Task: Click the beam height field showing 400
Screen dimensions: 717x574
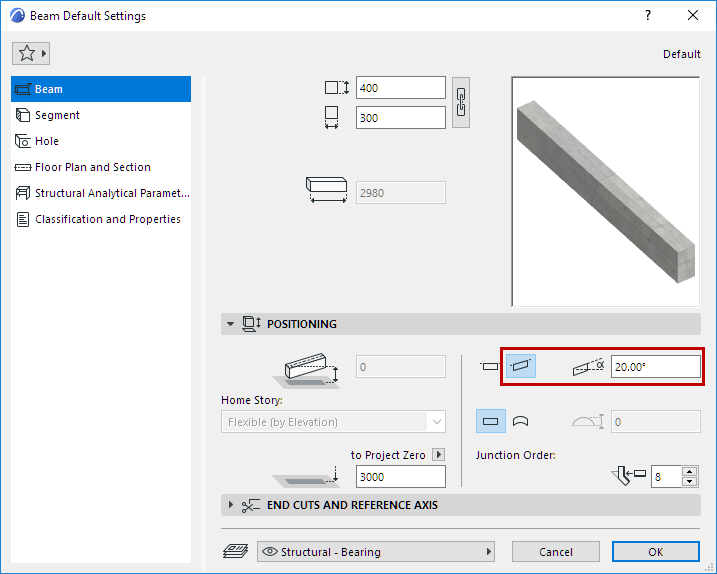Action: click(401, 88)
